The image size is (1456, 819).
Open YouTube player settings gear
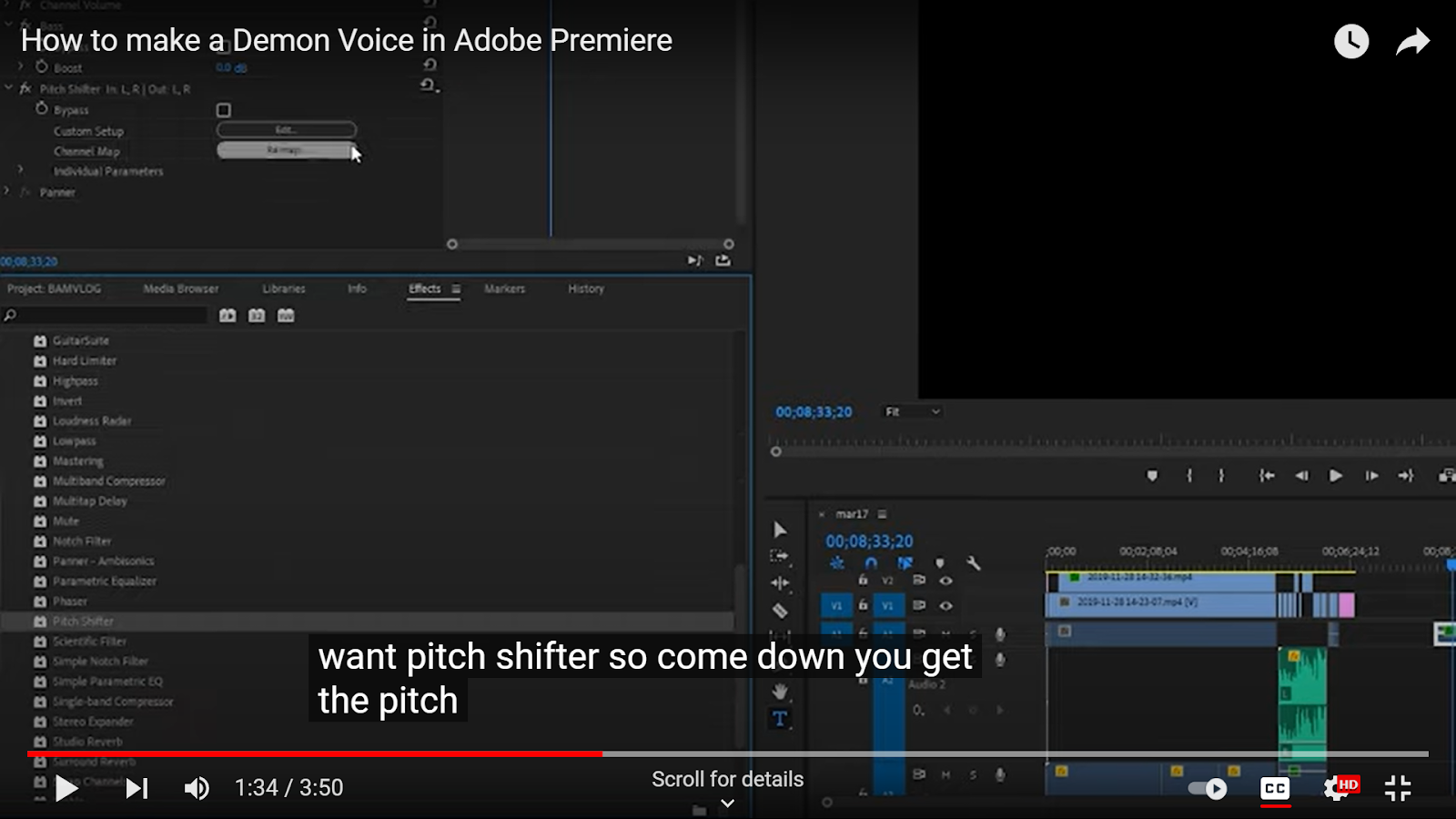coord(1338,788)
